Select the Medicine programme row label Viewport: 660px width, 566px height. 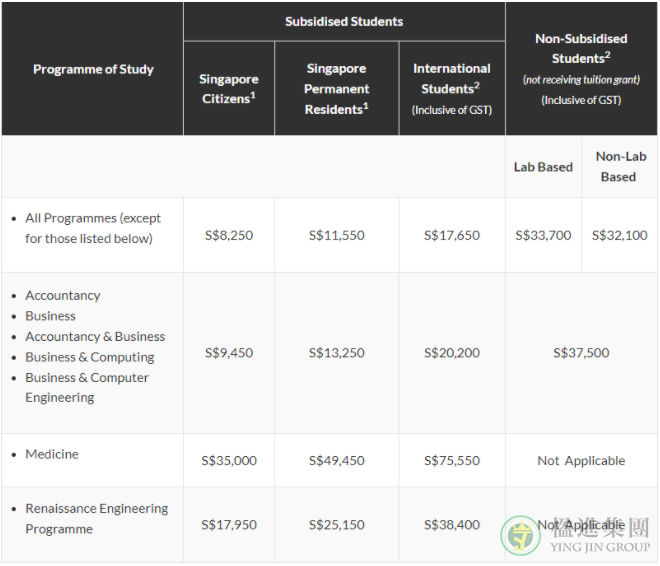coord(52,454)
